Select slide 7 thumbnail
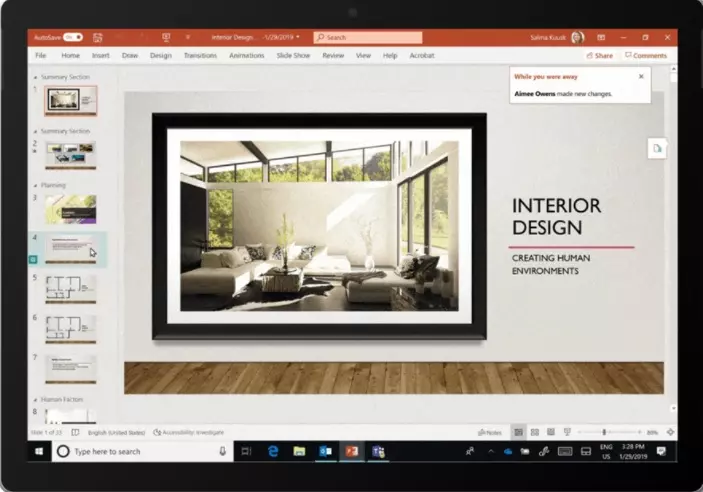This screenshot has height=492, width=703. click(71, 369)
